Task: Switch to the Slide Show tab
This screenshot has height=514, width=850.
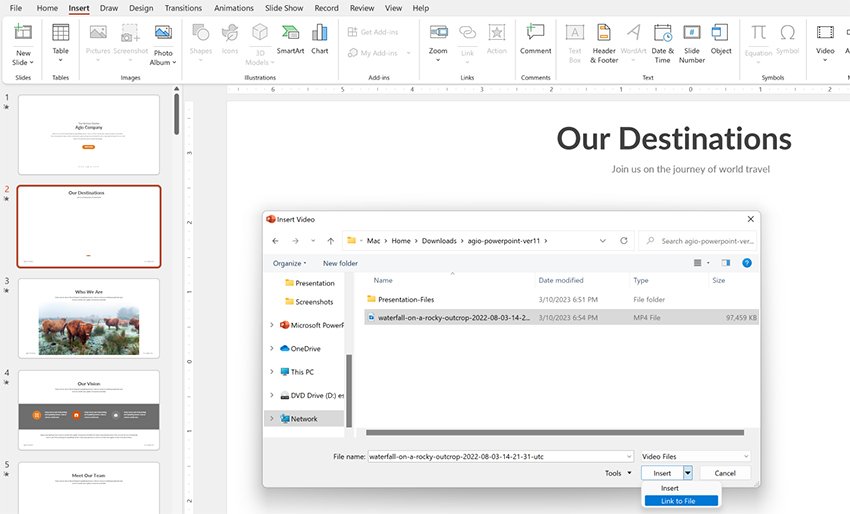Action: tap(284, 8)
